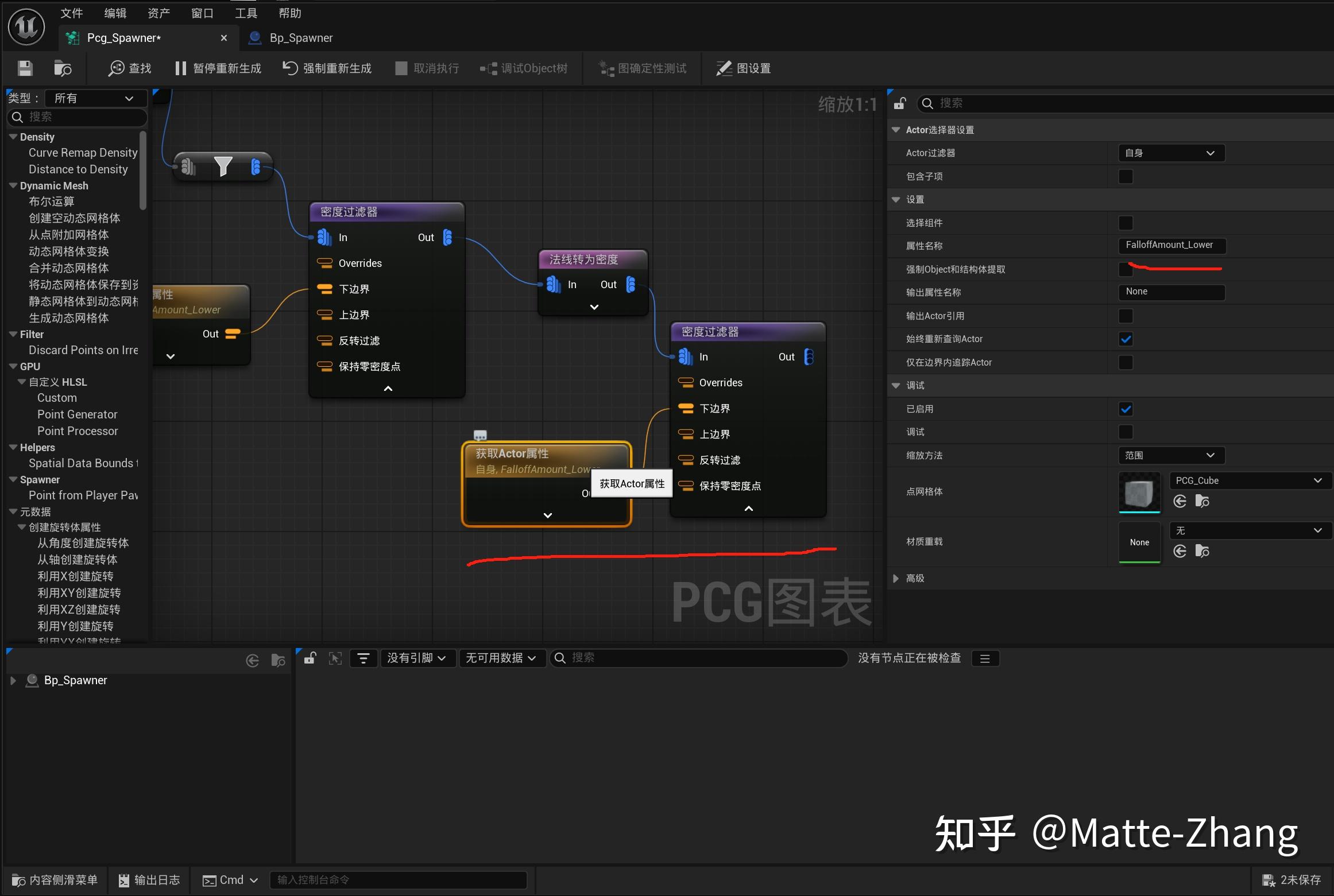Click use-selected arrow under PCG_Cube mesh
Viewport: 1334px width, 896px height.
point(1180,501)
